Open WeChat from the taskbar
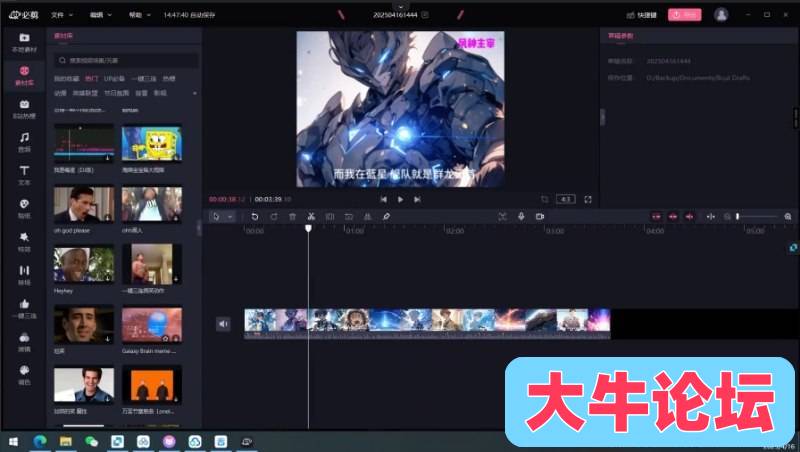This screenshot has width=800, height=452. coord(91,442)
